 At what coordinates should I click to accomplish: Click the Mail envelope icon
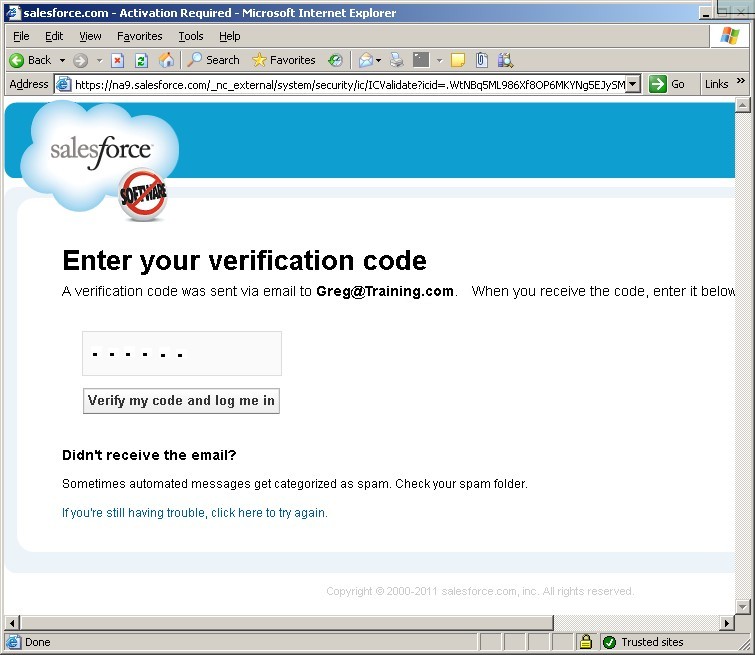click(x=366, y=60)
